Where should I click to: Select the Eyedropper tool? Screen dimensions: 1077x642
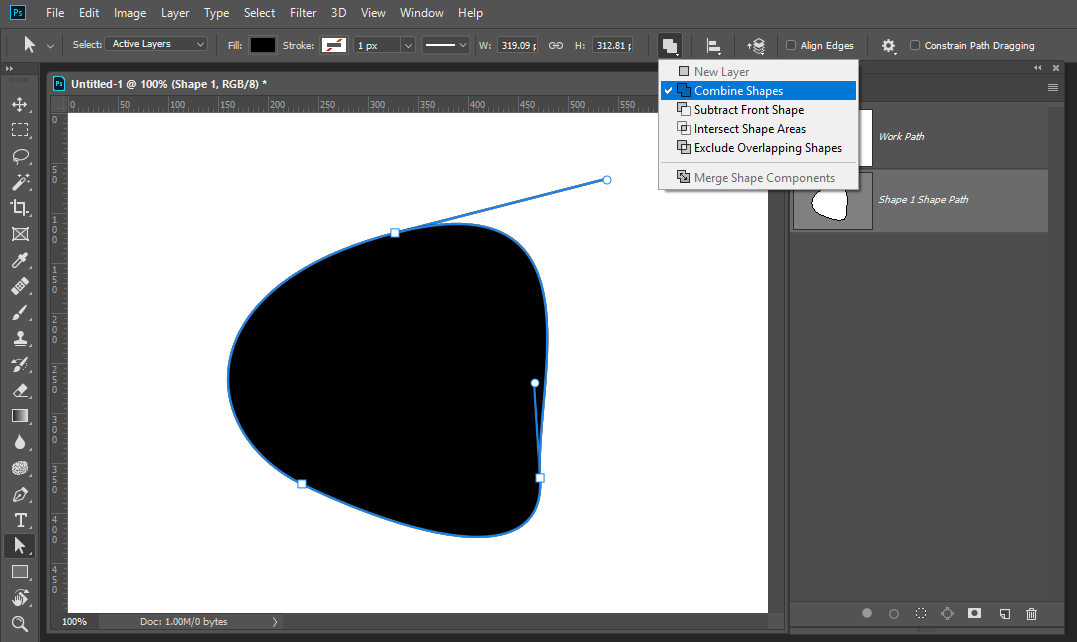(x=19, y=261)
